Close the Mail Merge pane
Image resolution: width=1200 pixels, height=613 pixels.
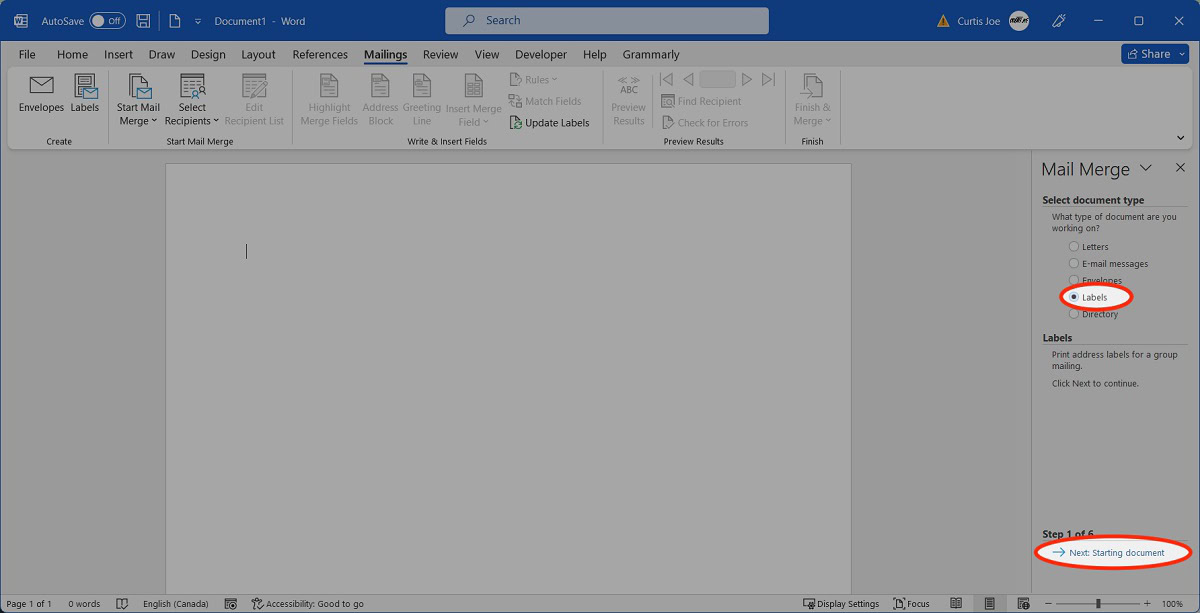click(1180, 168)
